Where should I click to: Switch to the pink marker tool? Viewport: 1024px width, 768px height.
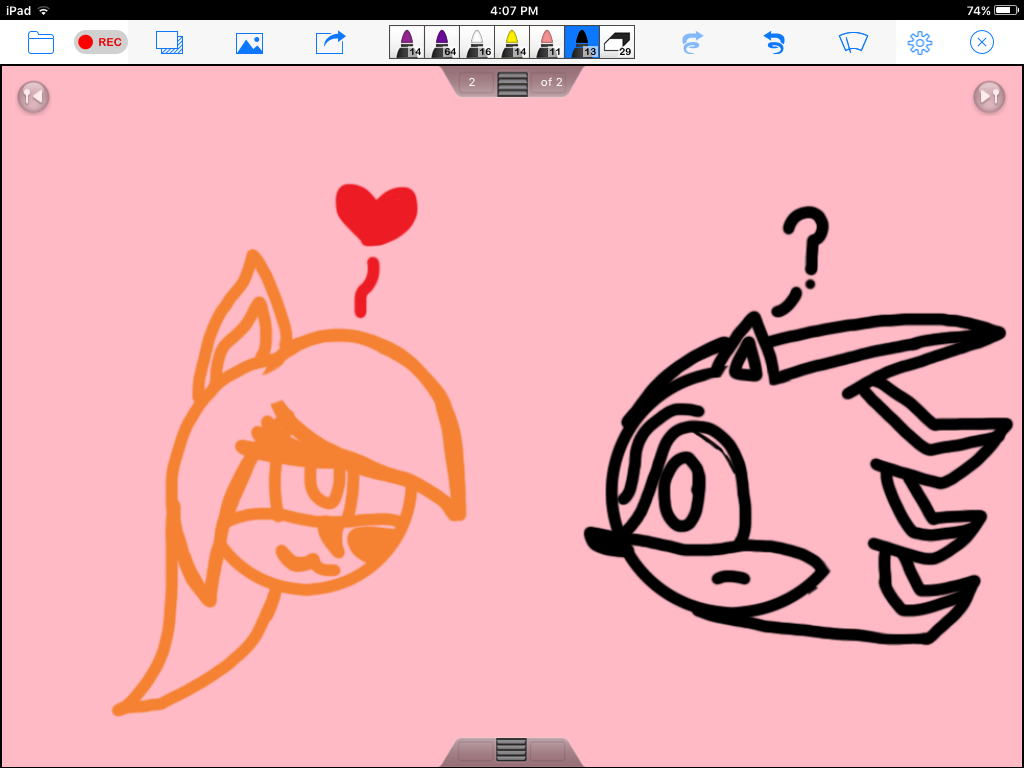(x=547, y=42)
